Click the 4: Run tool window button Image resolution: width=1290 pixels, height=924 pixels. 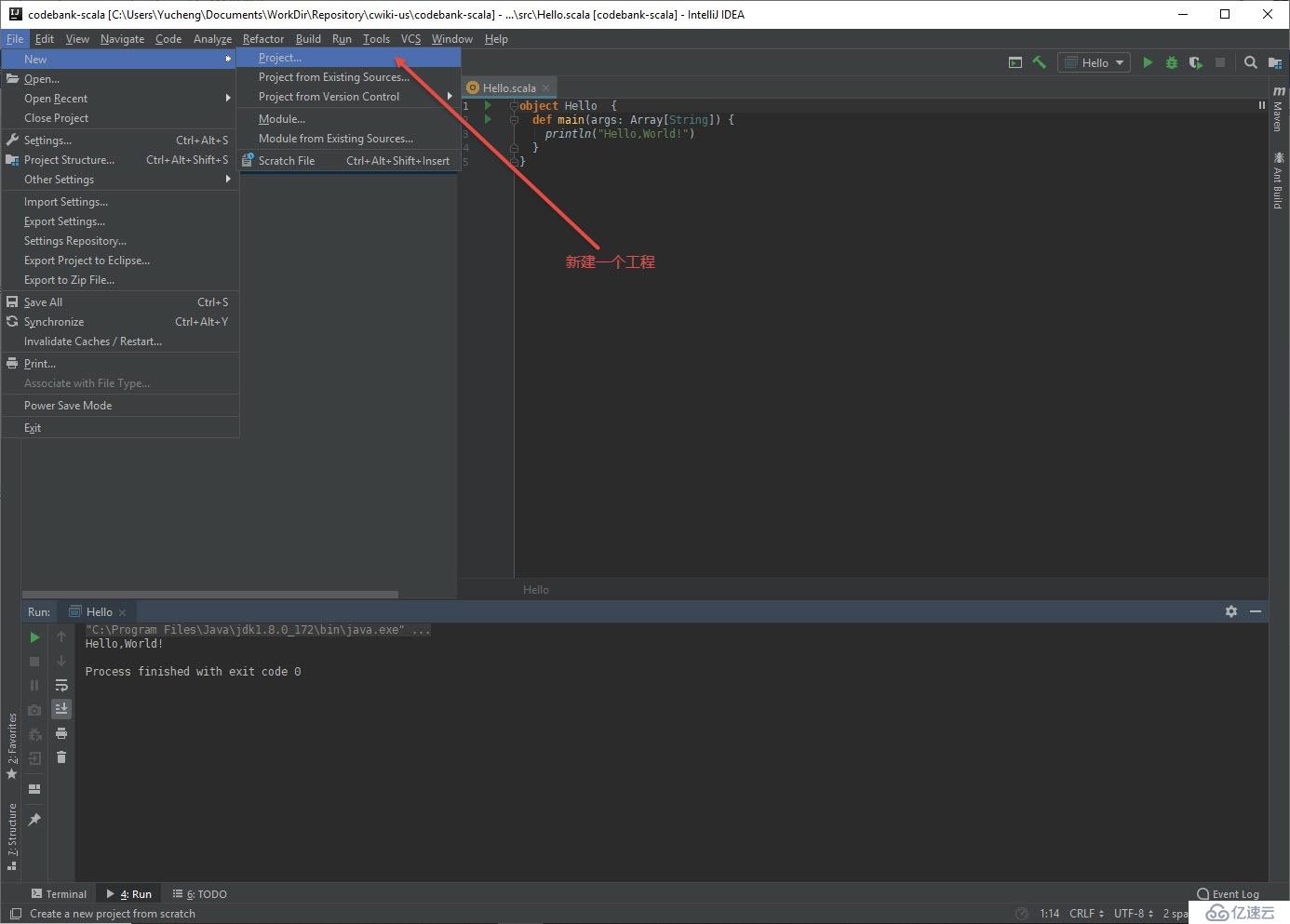[x=129, y=894]
